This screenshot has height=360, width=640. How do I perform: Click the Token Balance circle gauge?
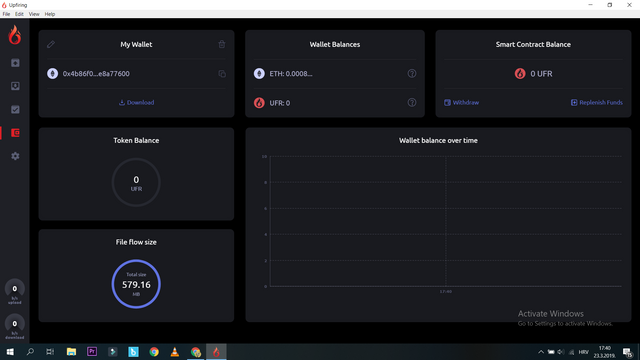136,182
